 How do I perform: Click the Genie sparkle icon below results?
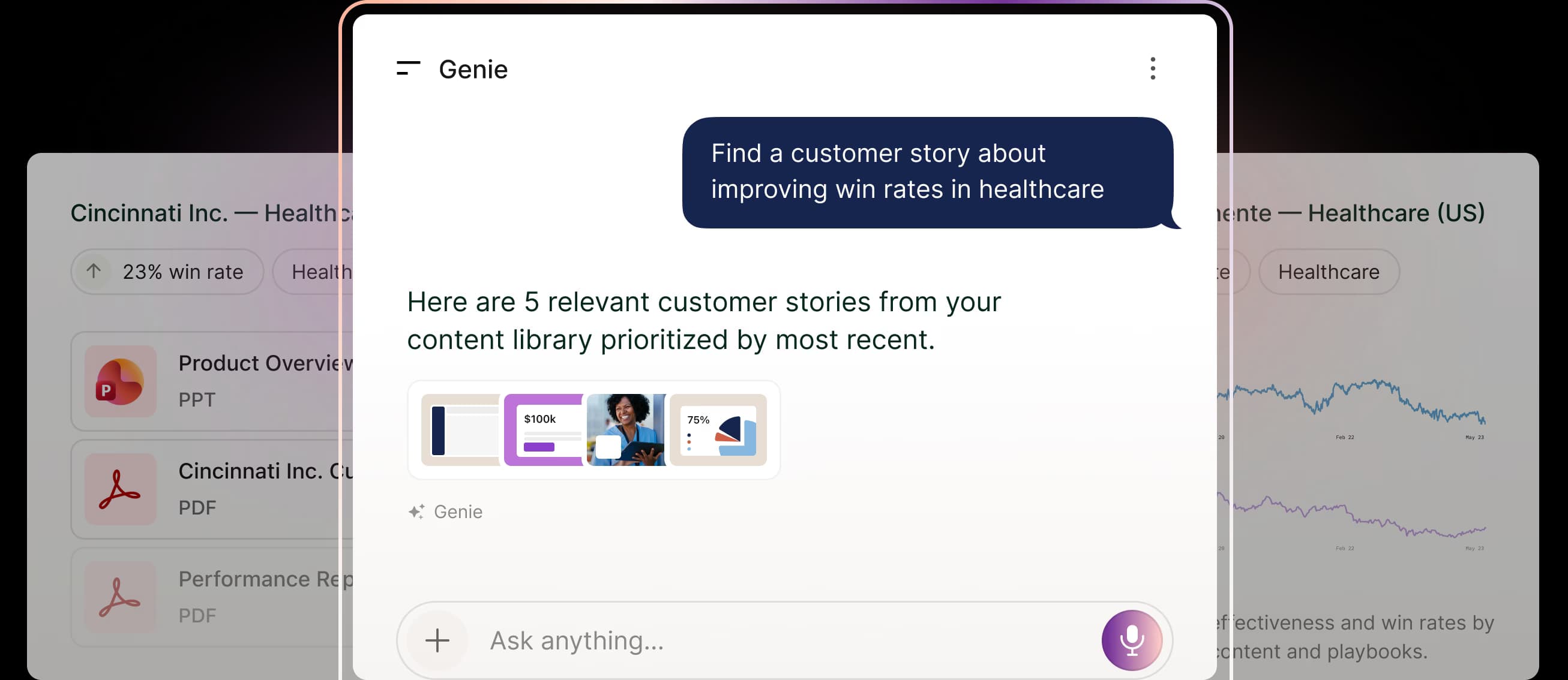[416, 511]
